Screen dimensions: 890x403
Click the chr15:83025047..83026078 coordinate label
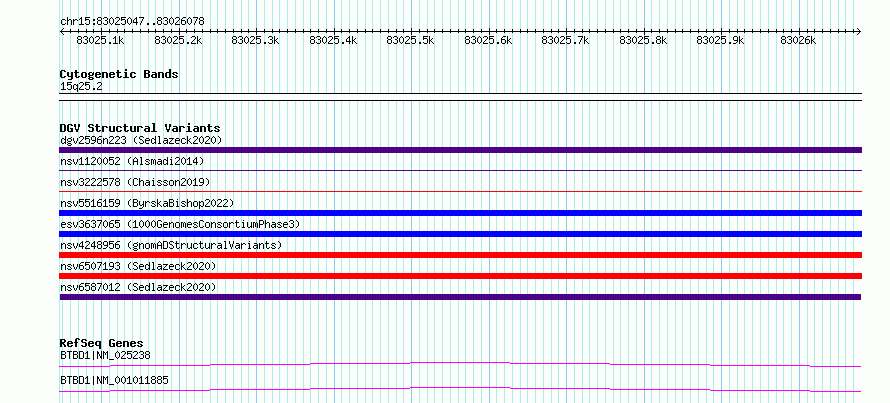pos(132,22)
